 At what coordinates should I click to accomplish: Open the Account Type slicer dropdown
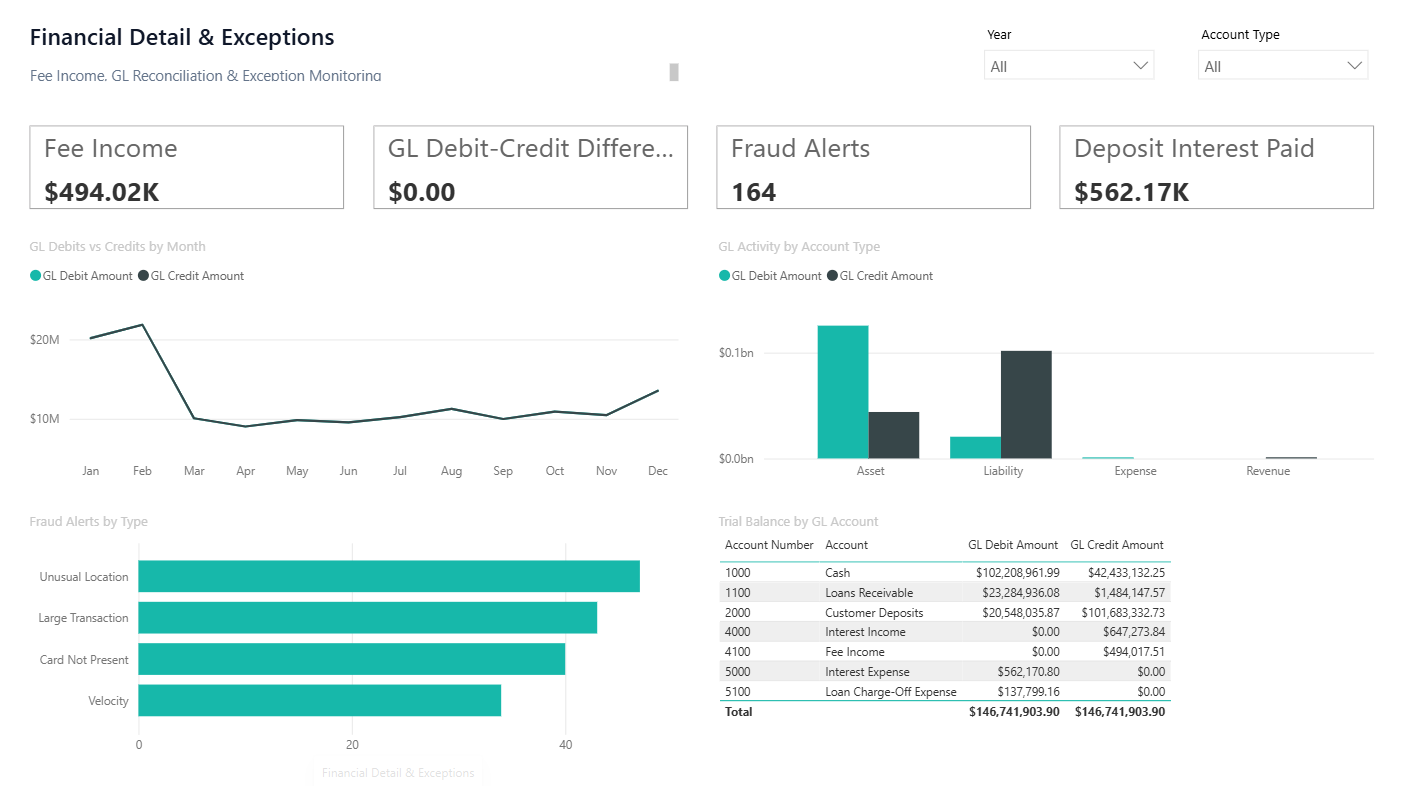1283,66
